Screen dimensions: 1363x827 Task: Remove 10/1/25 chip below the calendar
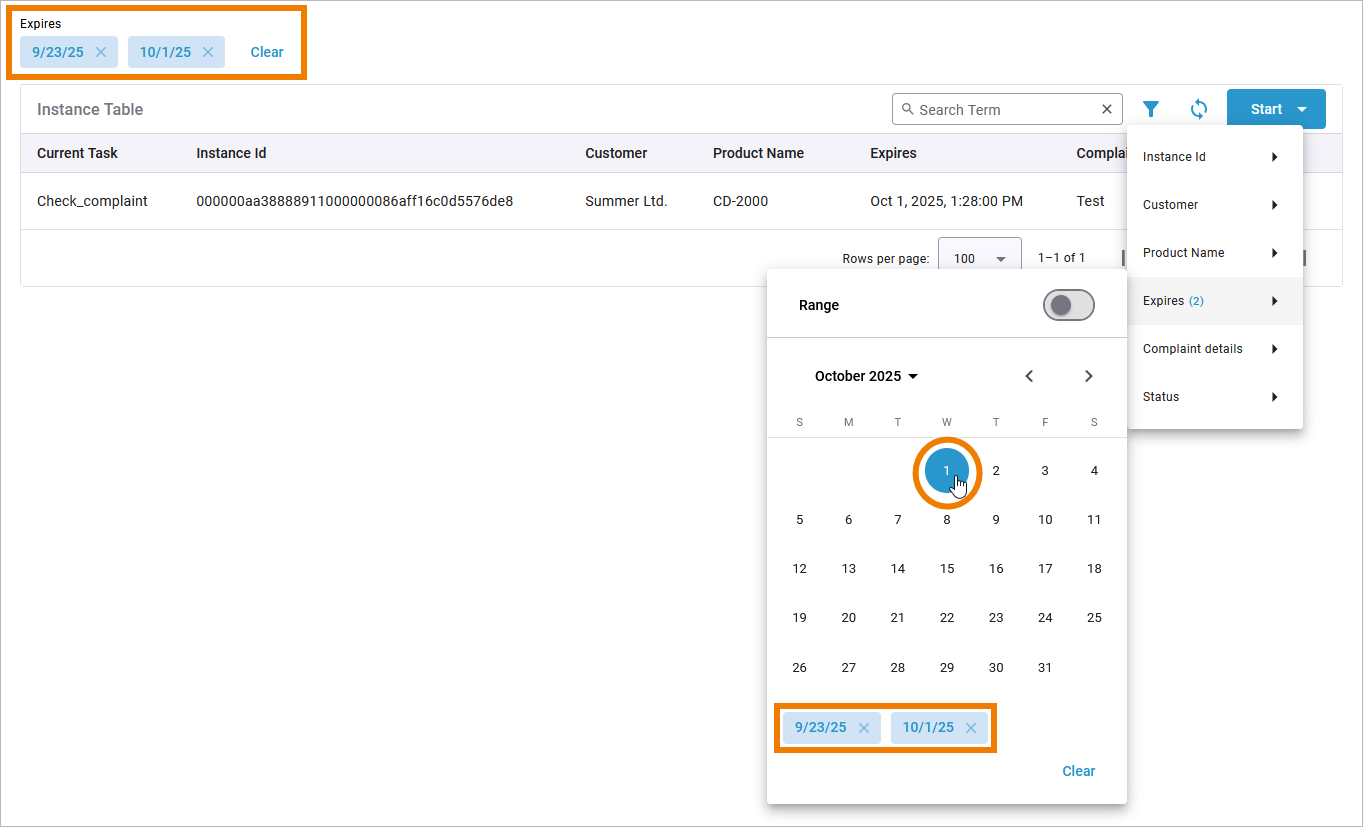(x=971, y=728)
